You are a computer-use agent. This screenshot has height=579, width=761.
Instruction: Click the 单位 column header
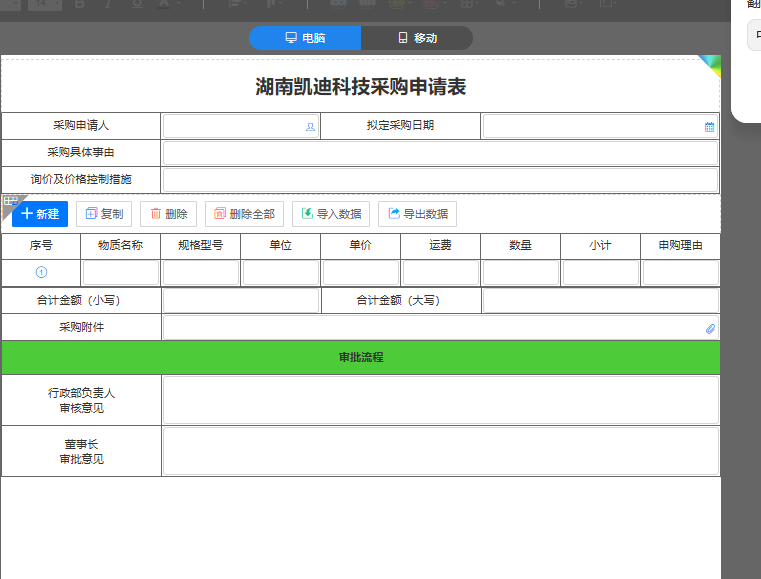pos(281,246)
